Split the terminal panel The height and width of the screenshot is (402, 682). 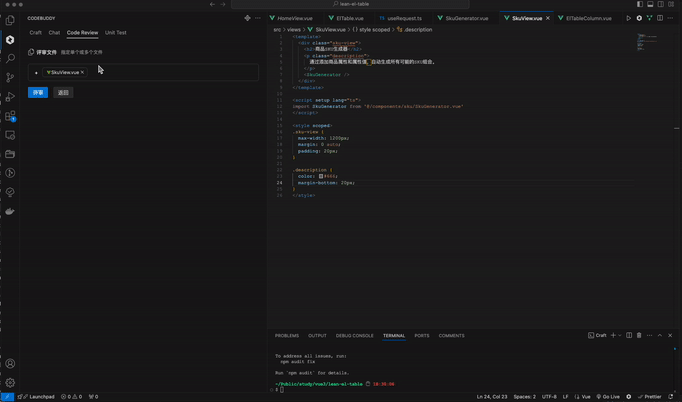tap(629, 335)
